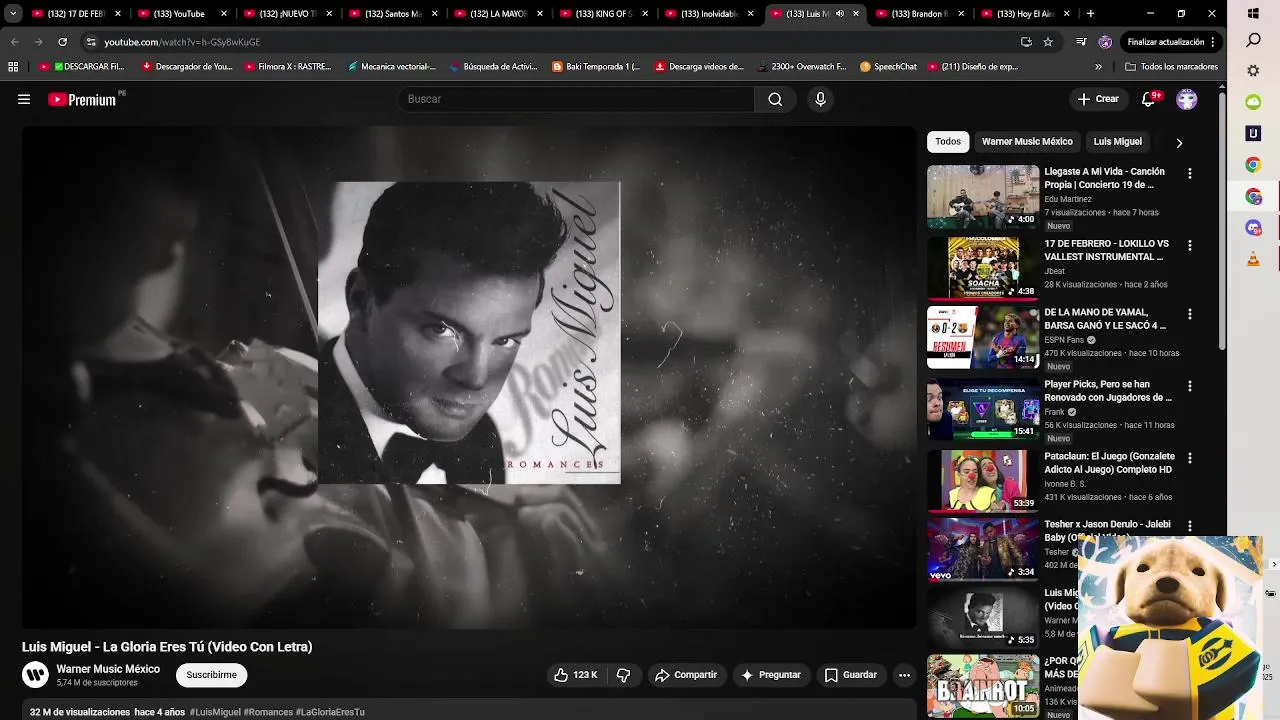Select the Todos filter chip
Viewport: 1280px width, 720px height.
948,142
